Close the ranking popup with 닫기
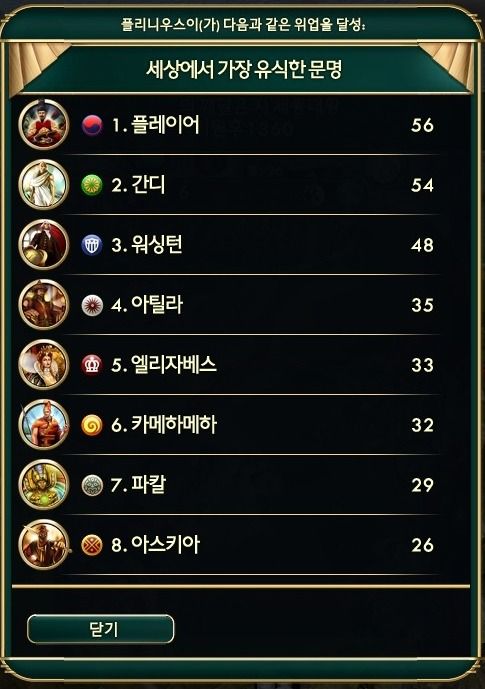The width and height of the screenshot is (485, 689). [101, 629]
